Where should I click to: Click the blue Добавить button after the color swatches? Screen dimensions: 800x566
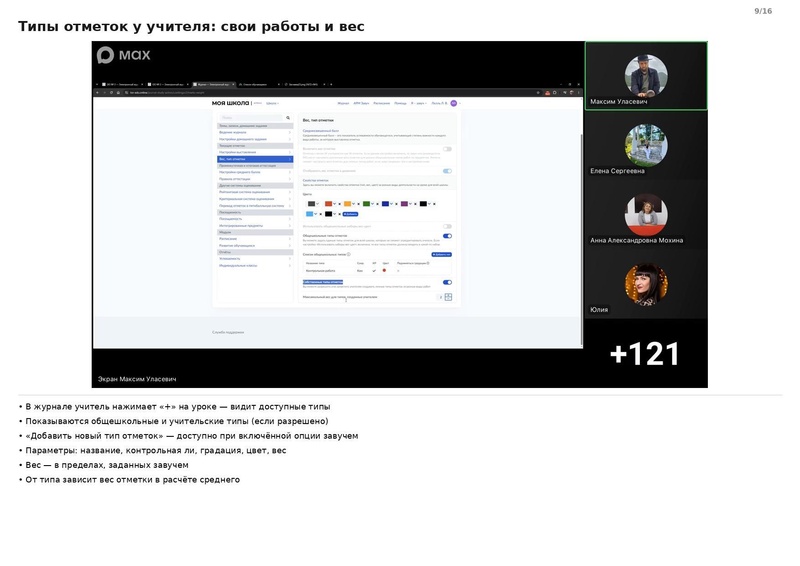click(350, 214)
